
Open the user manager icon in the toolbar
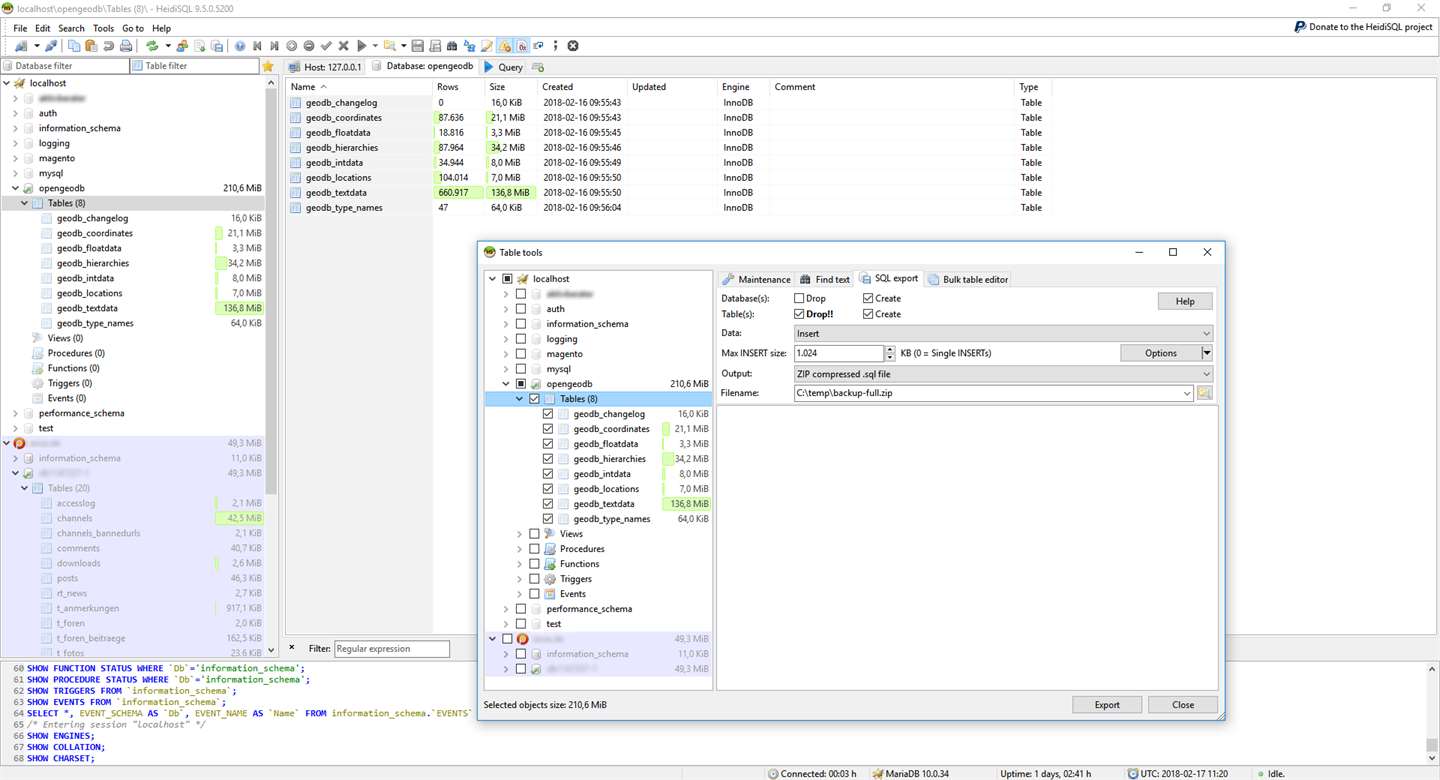pos(182,46)
